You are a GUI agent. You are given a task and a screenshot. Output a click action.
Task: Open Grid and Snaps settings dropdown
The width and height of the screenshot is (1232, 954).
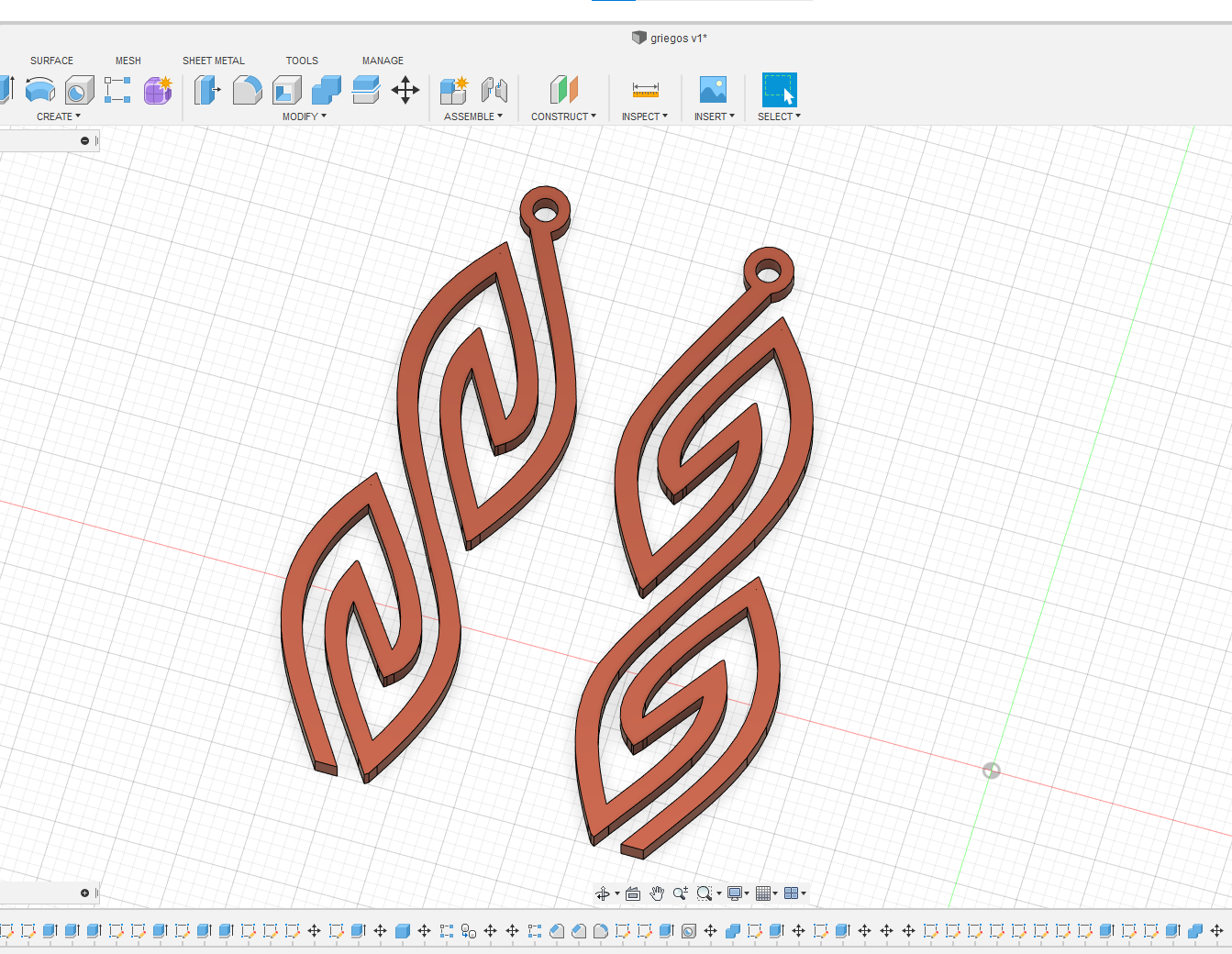[767, 893]
